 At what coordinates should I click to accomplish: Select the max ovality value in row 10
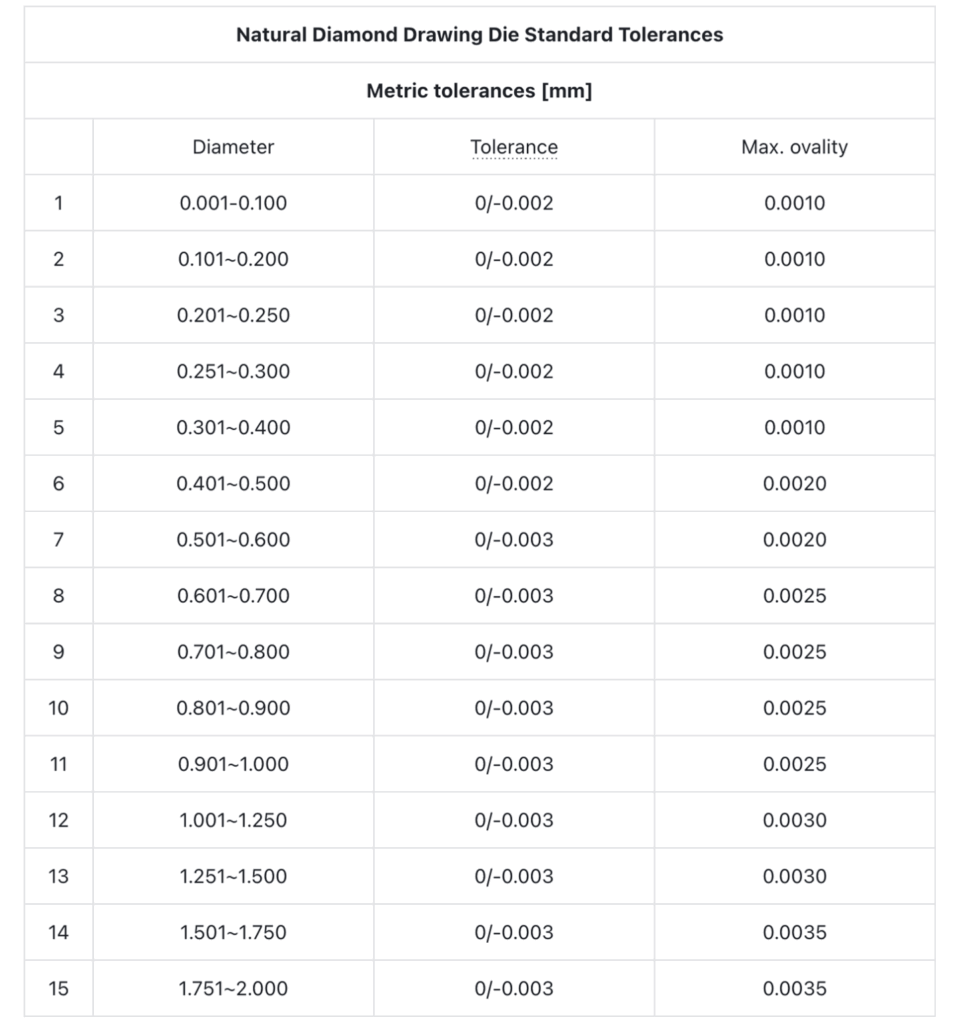click(x=794, y=708)
